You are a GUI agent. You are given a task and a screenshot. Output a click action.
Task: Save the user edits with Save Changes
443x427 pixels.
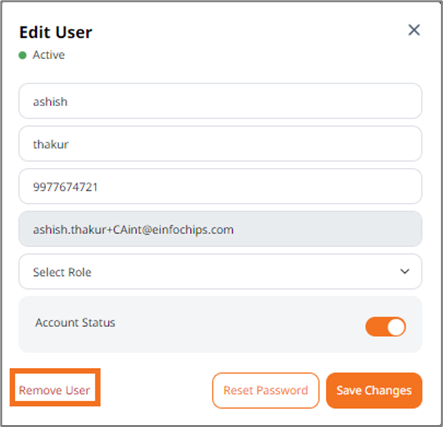pos(374,390)
